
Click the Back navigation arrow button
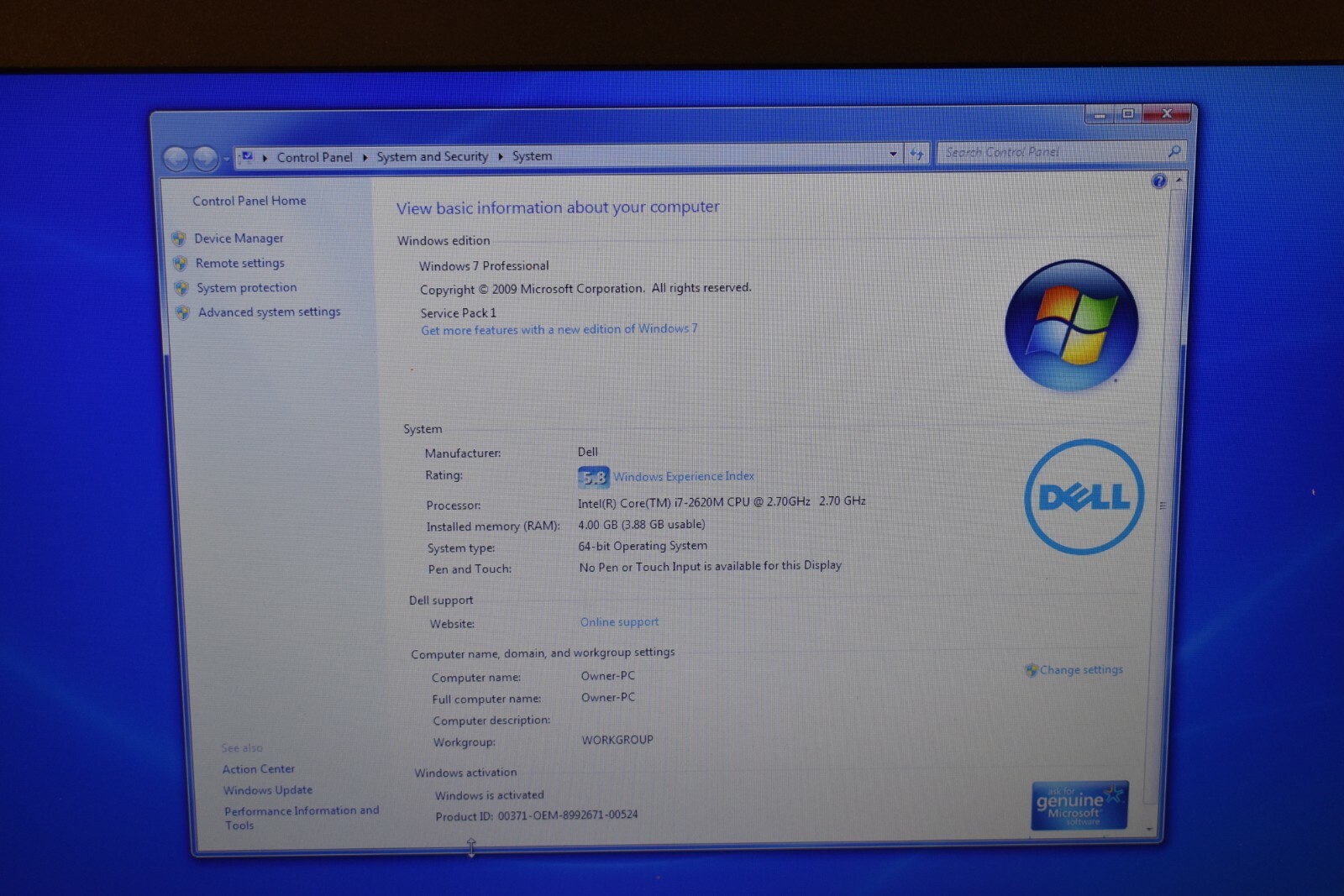click(175, 158)
